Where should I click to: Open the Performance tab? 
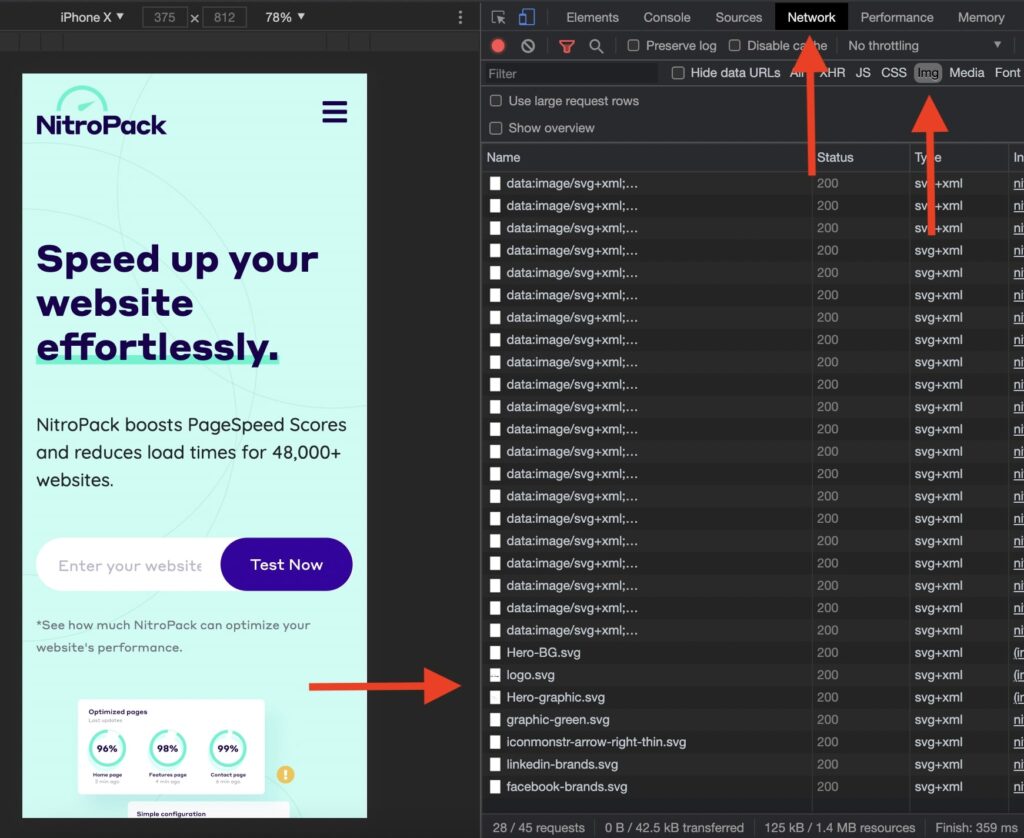point(897,18)
